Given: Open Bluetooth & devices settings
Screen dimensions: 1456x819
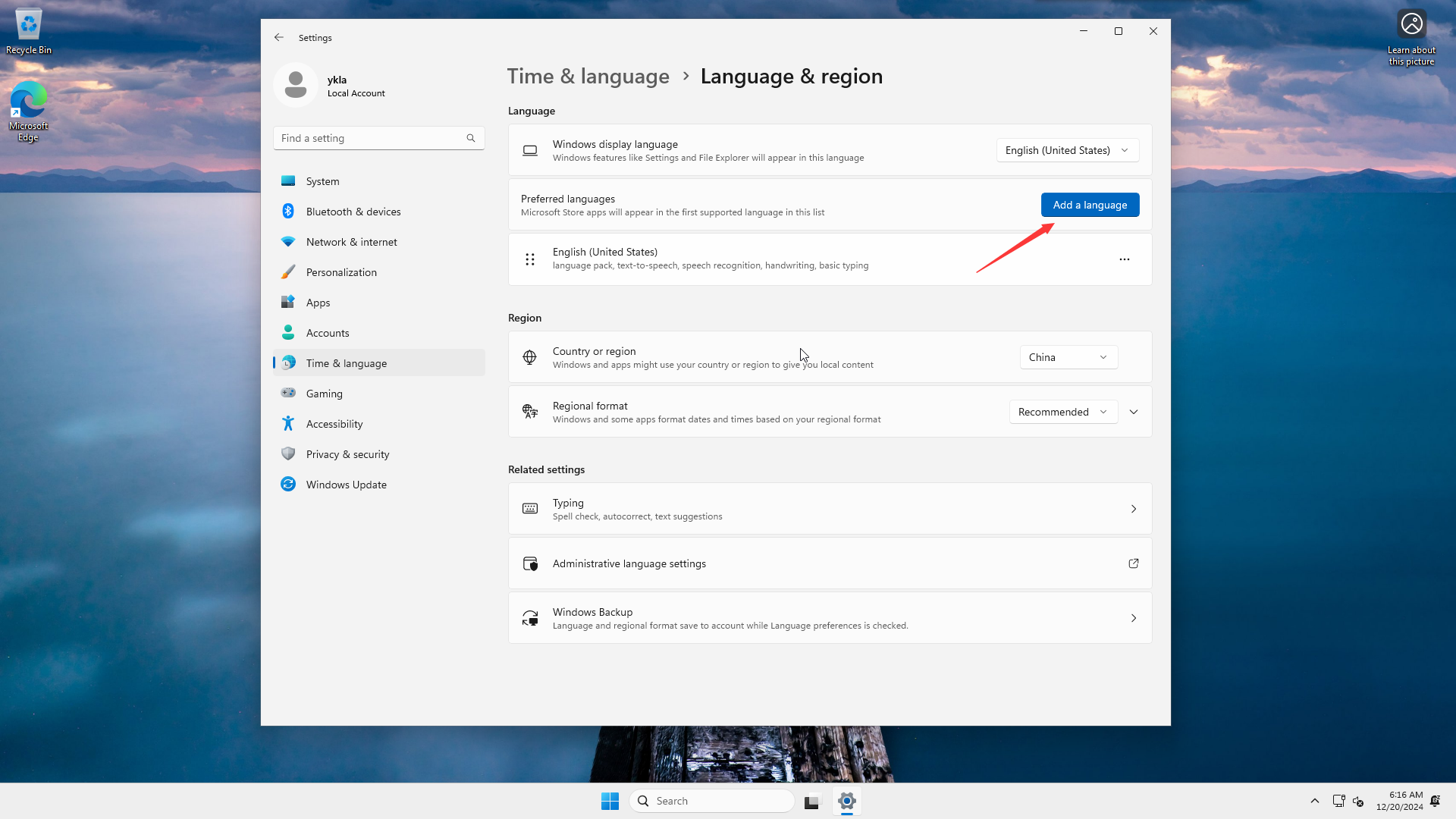Looking at the screenshot, I should 379,212.
